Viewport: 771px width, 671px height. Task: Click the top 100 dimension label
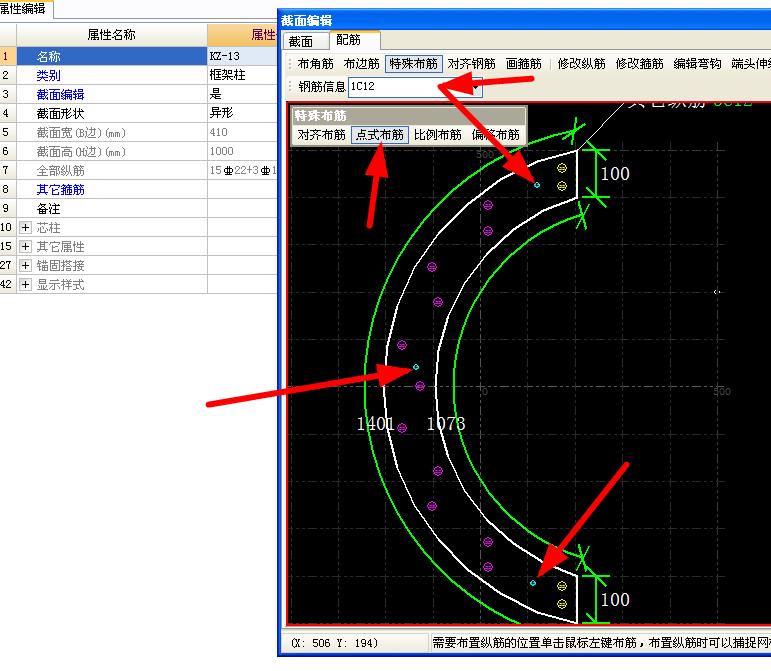(615, 174)
